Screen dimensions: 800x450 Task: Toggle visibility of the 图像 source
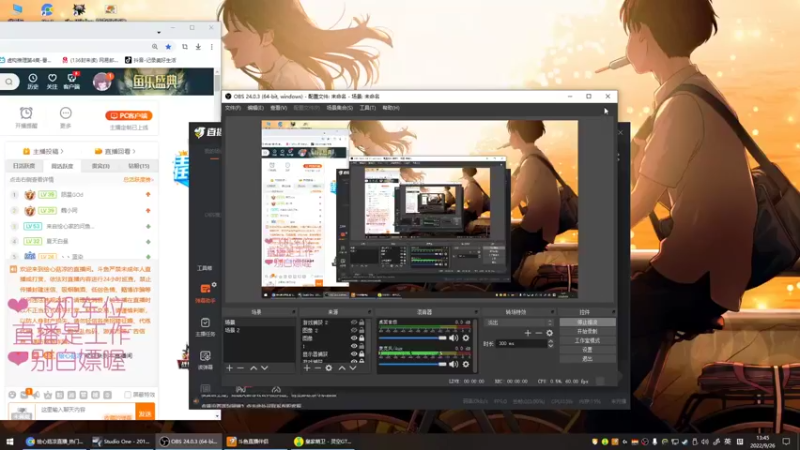(354, 338)
